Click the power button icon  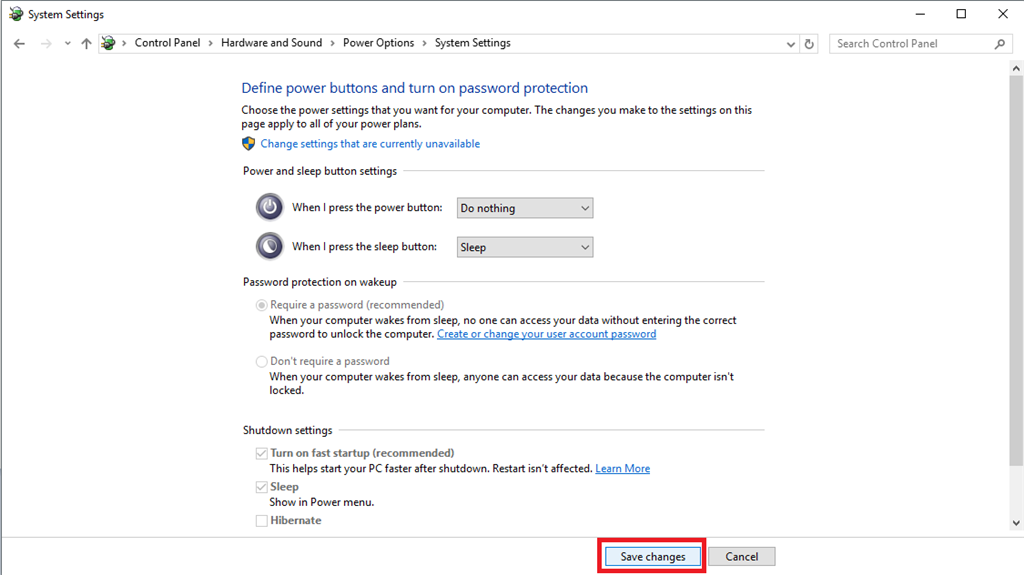[269, 207]
